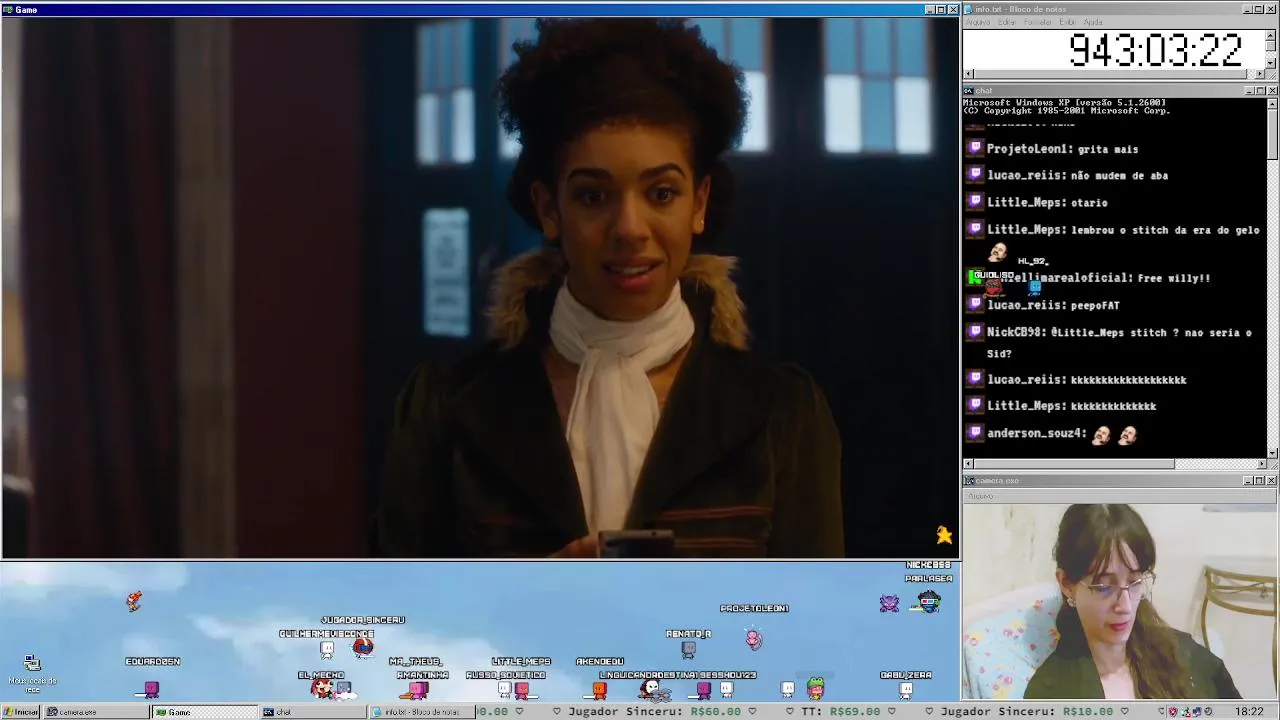Open the Formatar menu in Bloco de notas
This screenshot has width=1280, height=720.
coord(1038,22)
